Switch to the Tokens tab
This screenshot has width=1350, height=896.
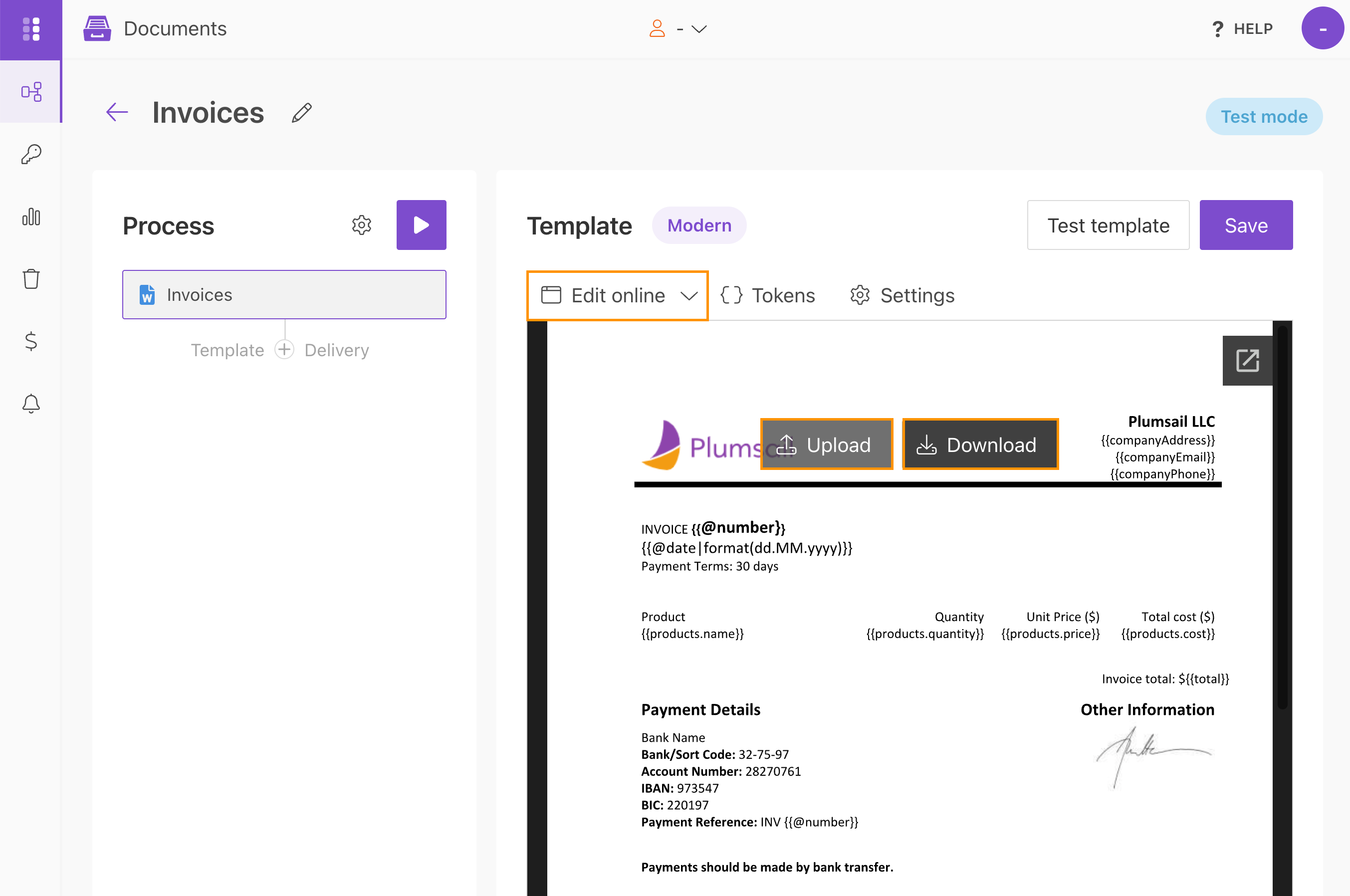[767, 295]
